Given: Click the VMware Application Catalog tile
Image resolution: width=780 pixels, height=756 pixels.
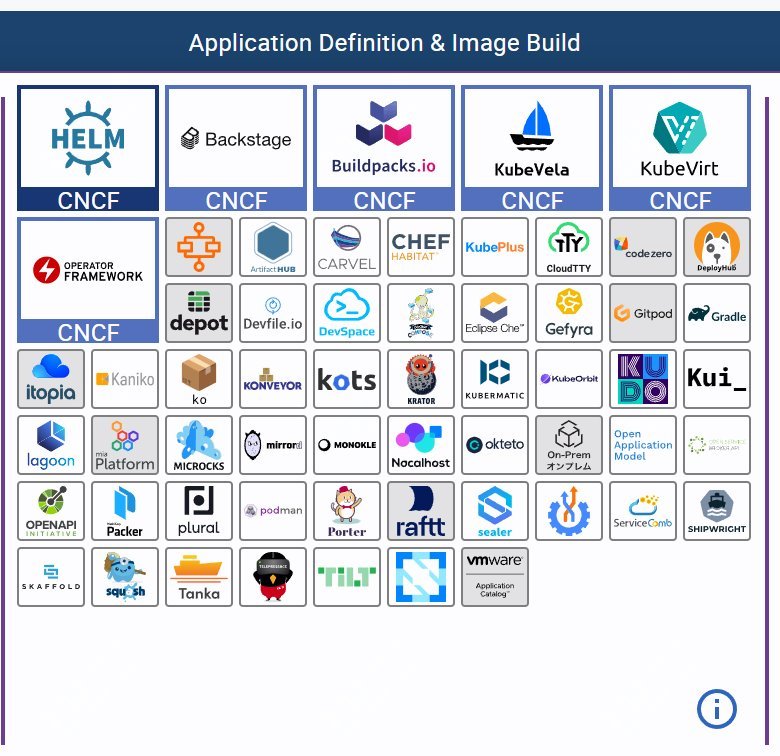Looking at the screenshot, I should pyautogui.click(x=495, y=577).
